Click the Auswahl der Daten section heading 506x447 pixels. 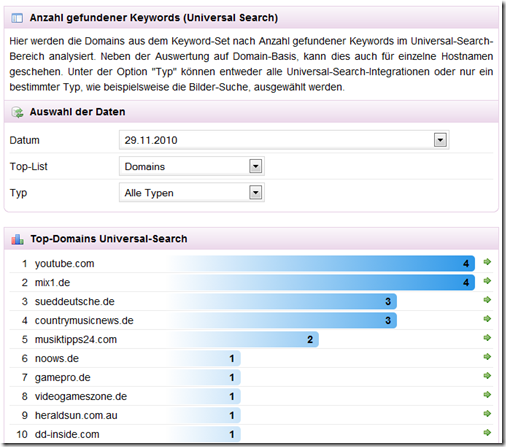pos(78,112)
